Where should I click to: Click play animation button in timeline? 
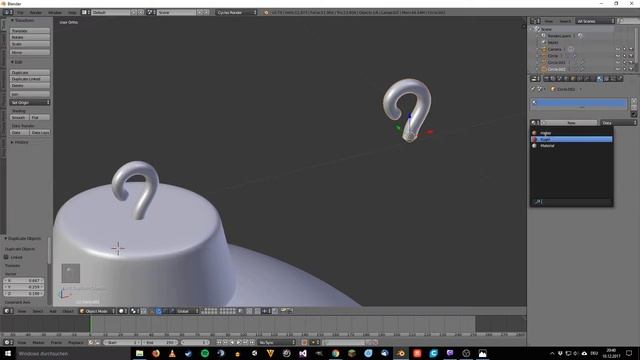[239, 342]
